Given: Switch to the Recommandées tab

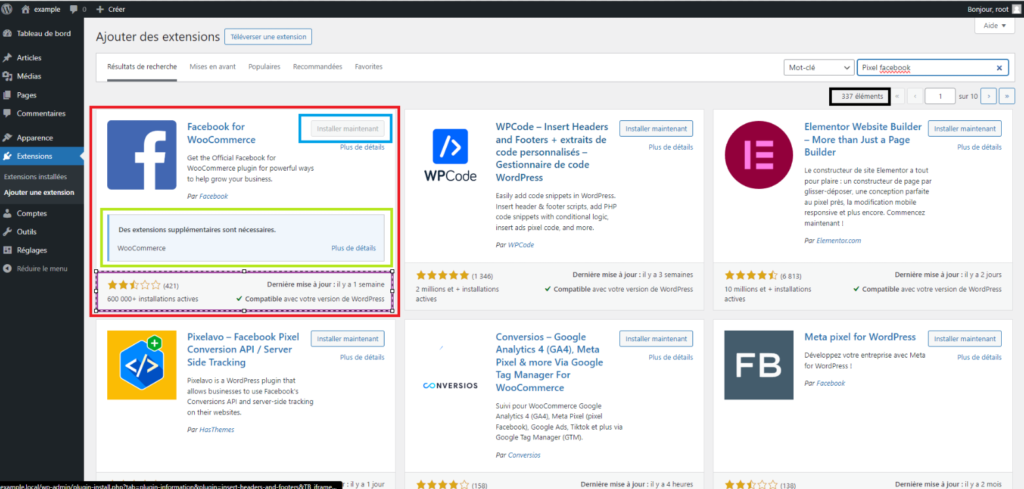Looking at the screenshot, I should [317, 67].
